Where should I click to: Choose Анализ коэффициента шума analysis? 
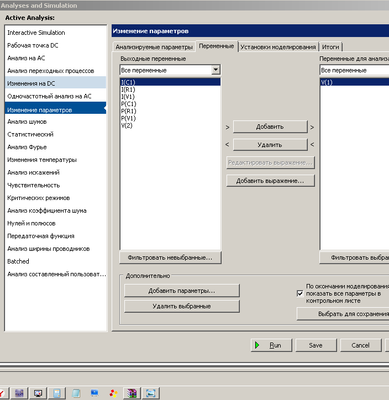(x=56, y=211)
